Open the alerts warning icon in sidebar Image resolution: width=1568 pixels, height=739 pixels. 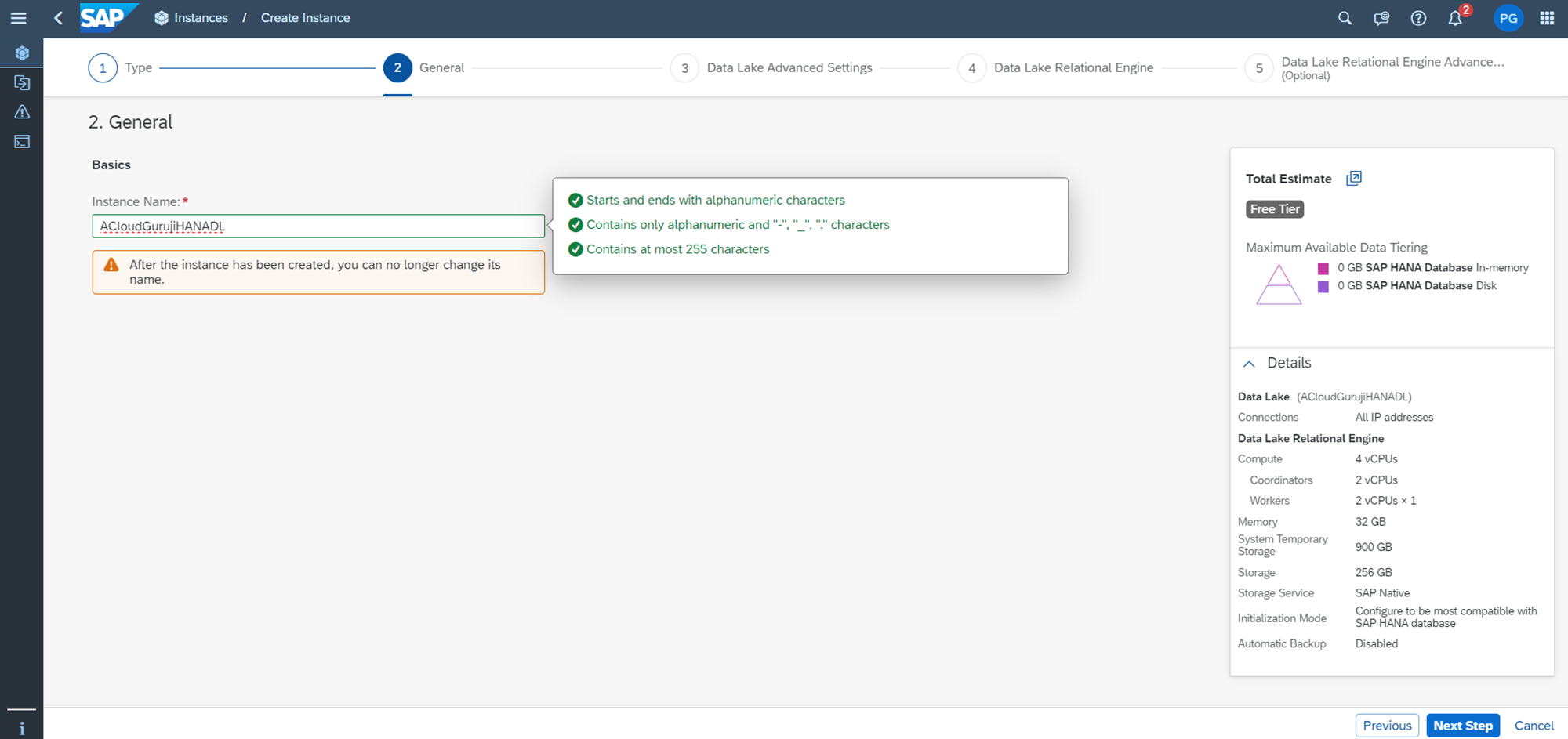pos(22,112)
